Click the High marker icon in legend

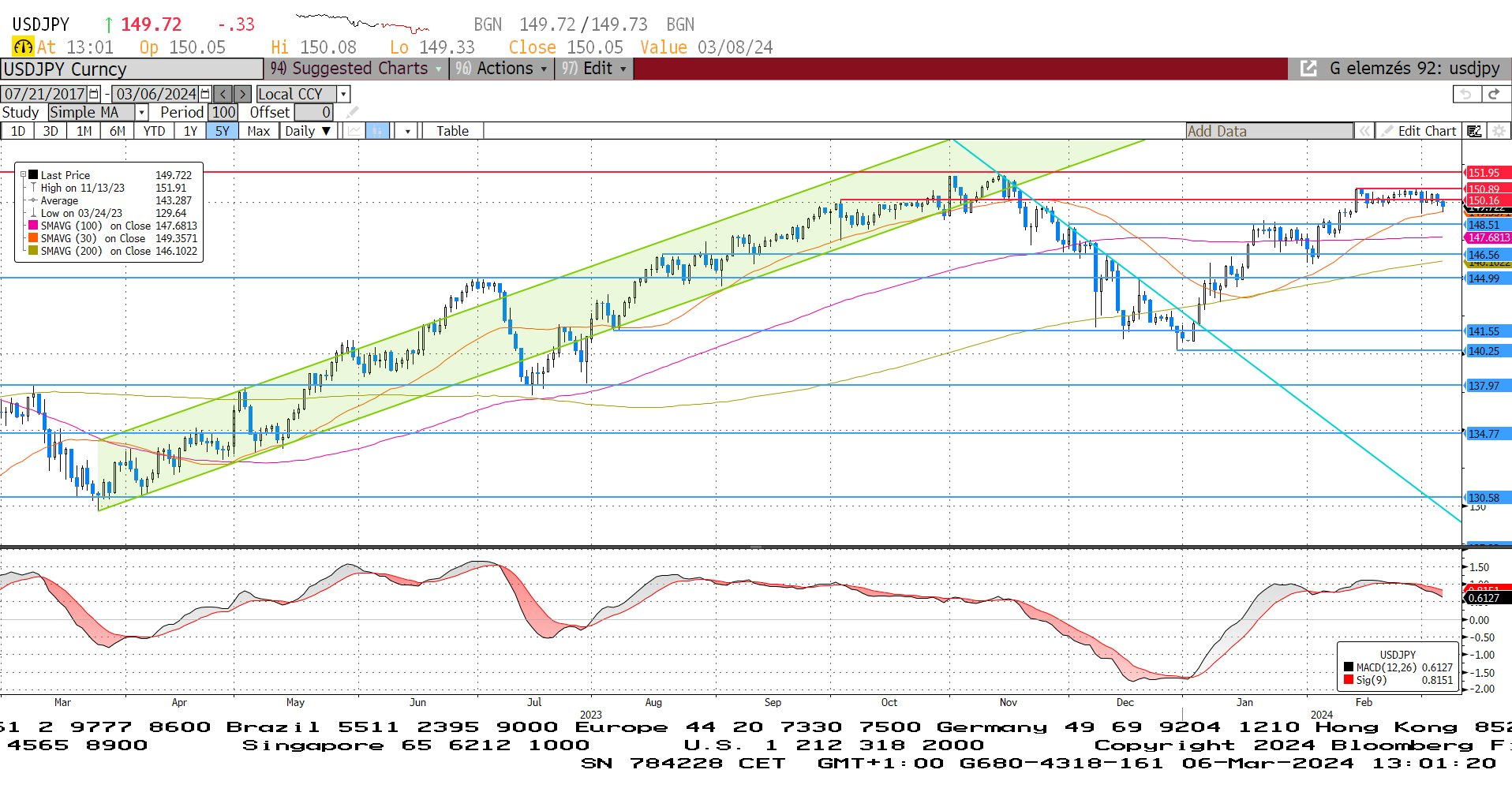[33, 188]
